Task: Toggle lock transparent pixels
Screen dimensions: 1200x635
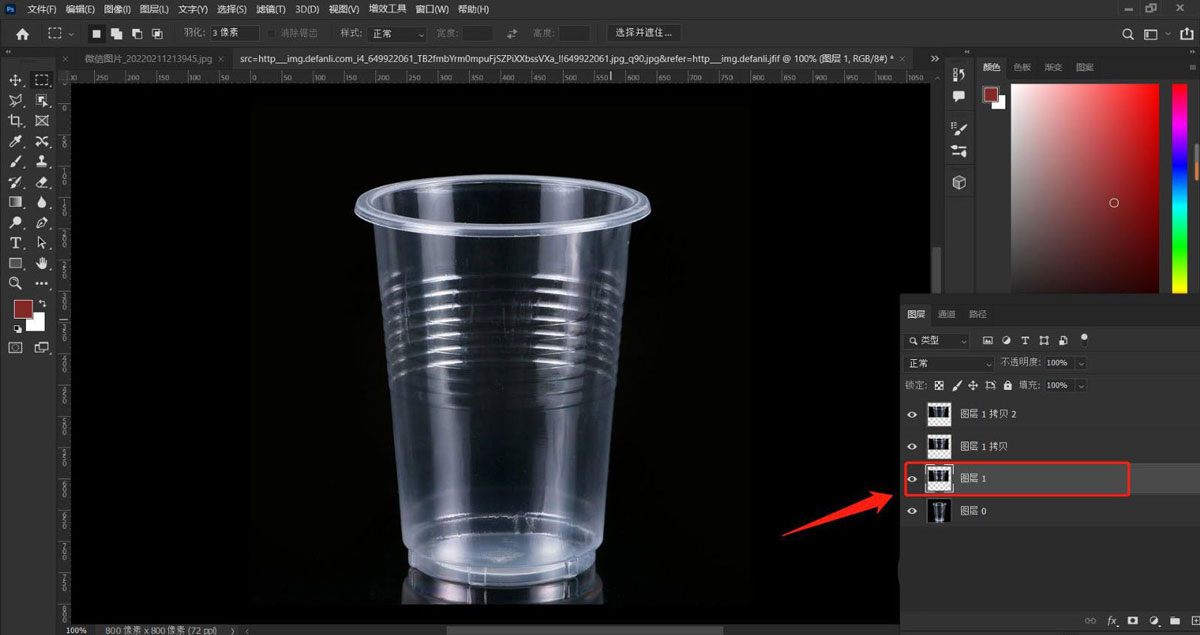Action: click(938, 385)
